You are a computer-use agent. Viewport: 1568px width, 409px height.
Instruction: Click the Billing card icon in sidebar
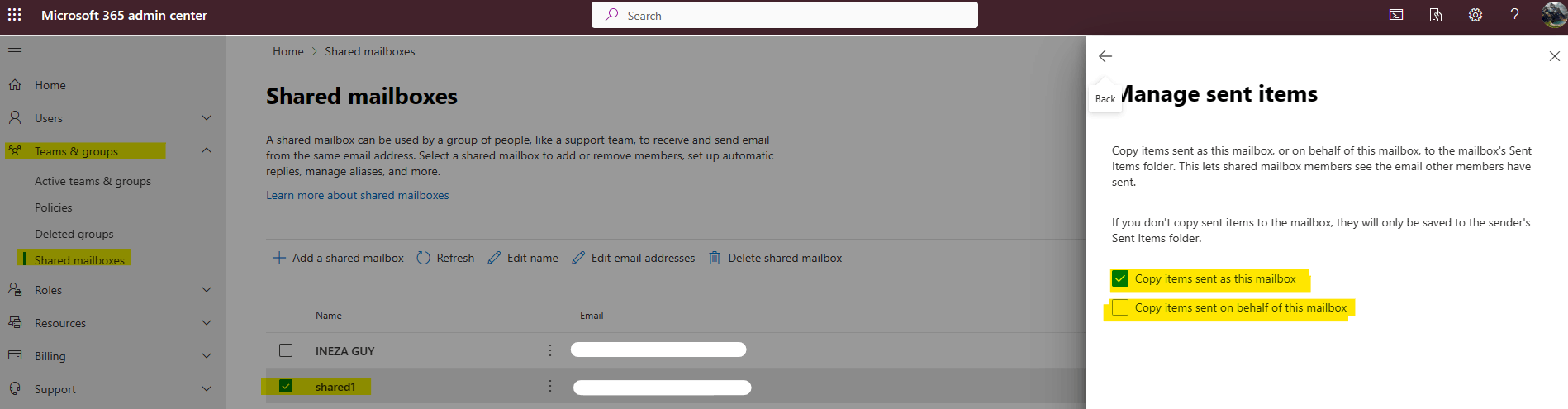pyautogui.click(x=15, y=355)
